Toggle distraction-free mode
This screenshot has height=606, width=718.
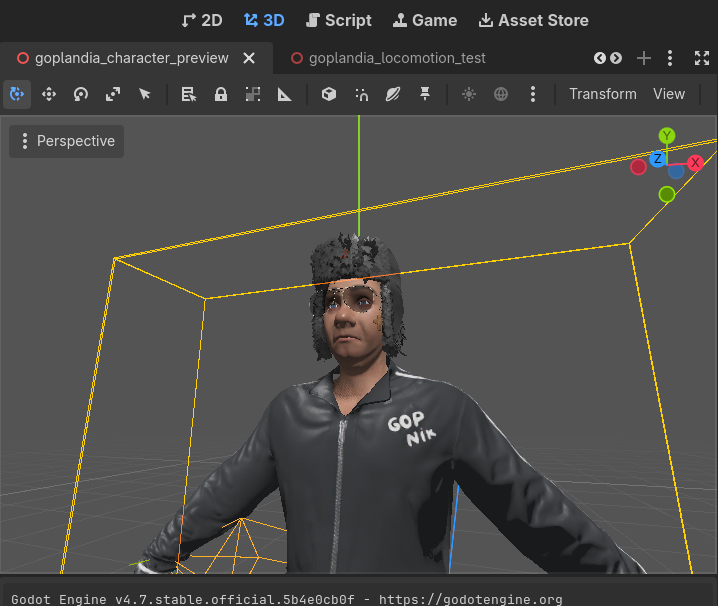702,58
